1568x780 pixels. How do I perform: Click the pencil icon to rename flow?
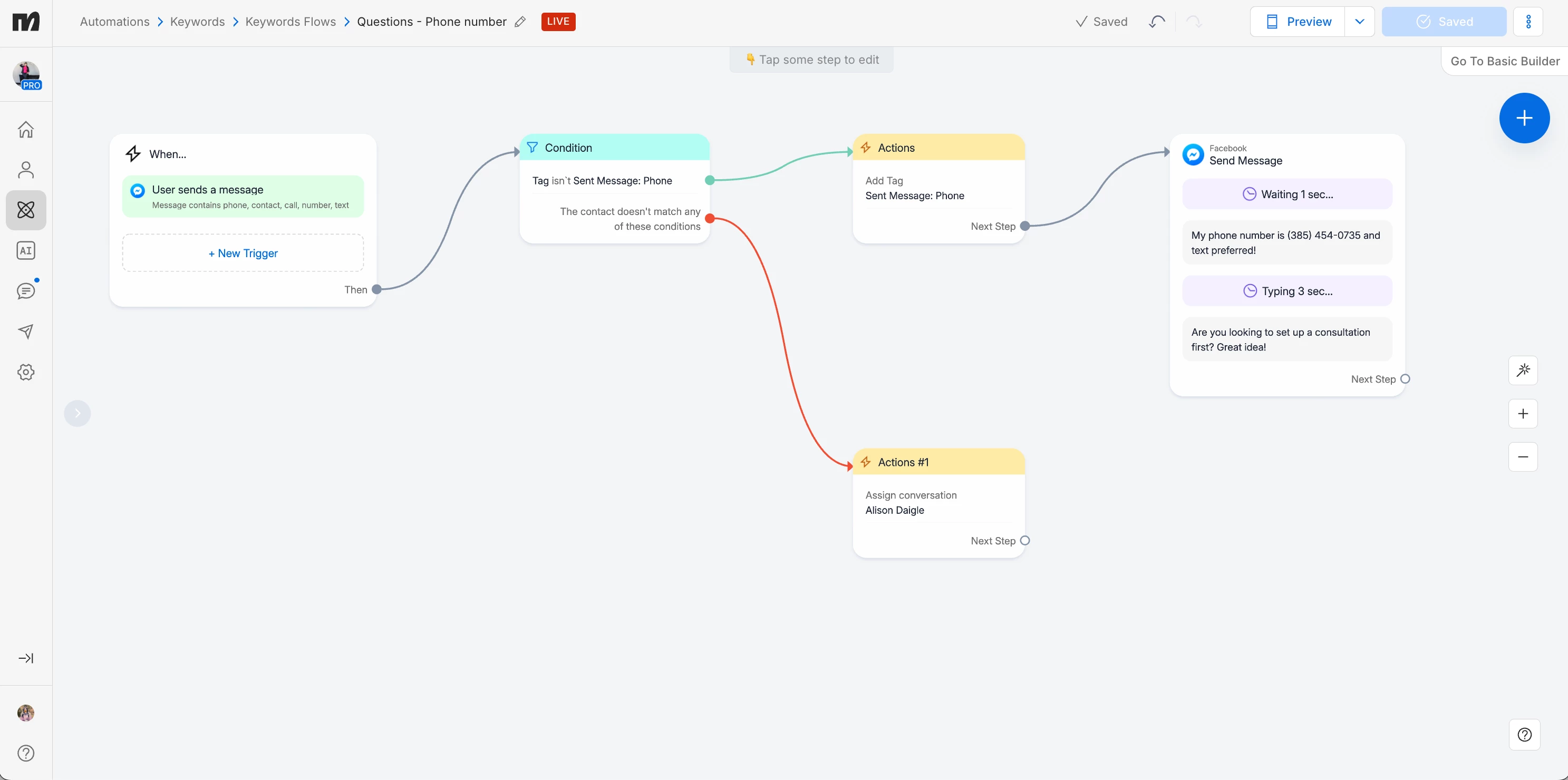pos(520,22)
